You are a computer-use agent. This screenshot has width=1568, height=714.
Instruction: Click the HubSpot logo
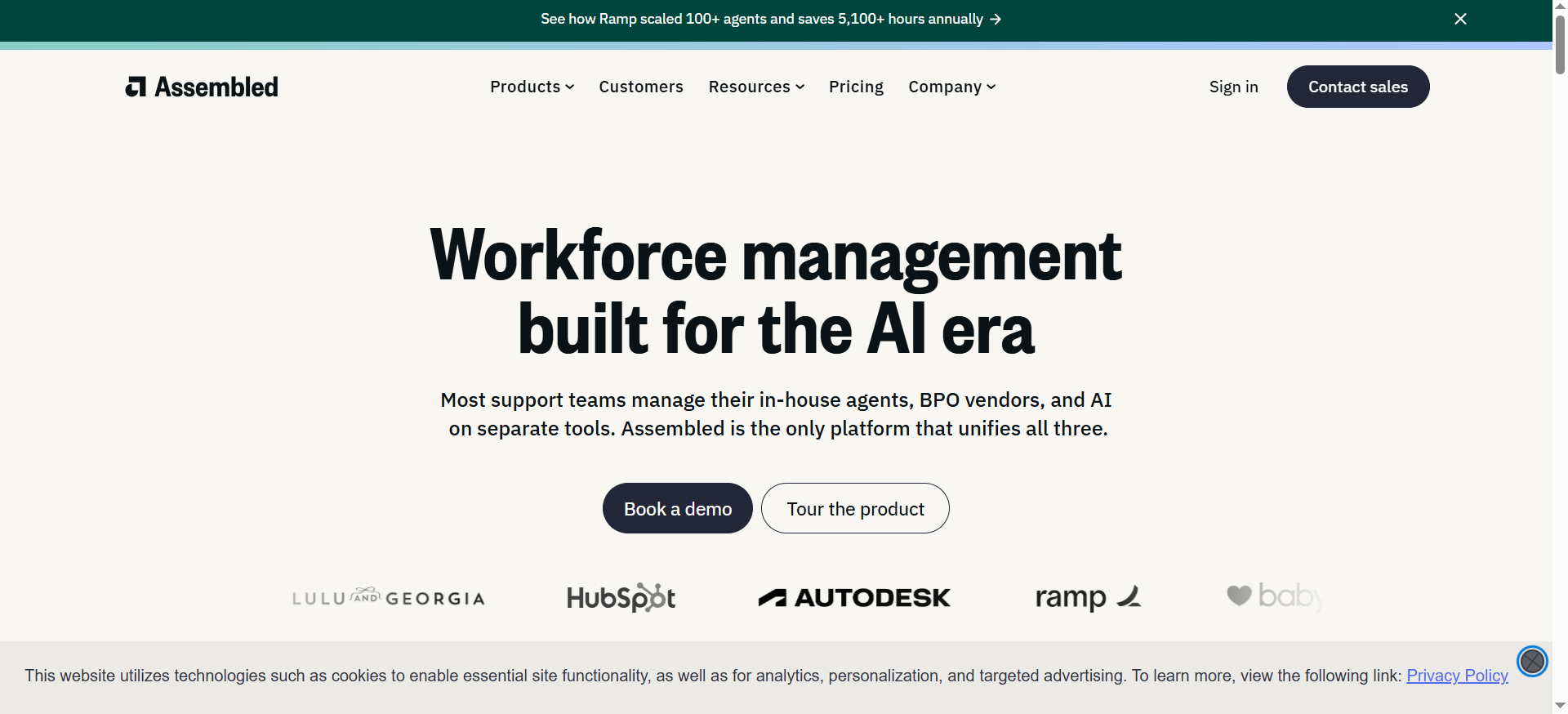coord(621,597)
